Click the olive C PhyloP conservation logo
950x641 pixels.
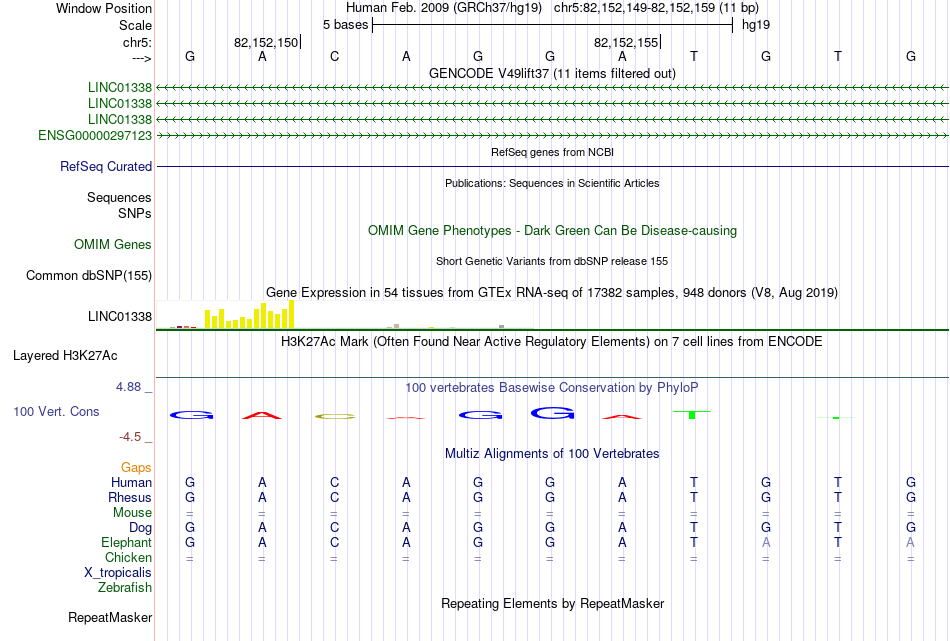pyautogui.click(x=334, y=416)
